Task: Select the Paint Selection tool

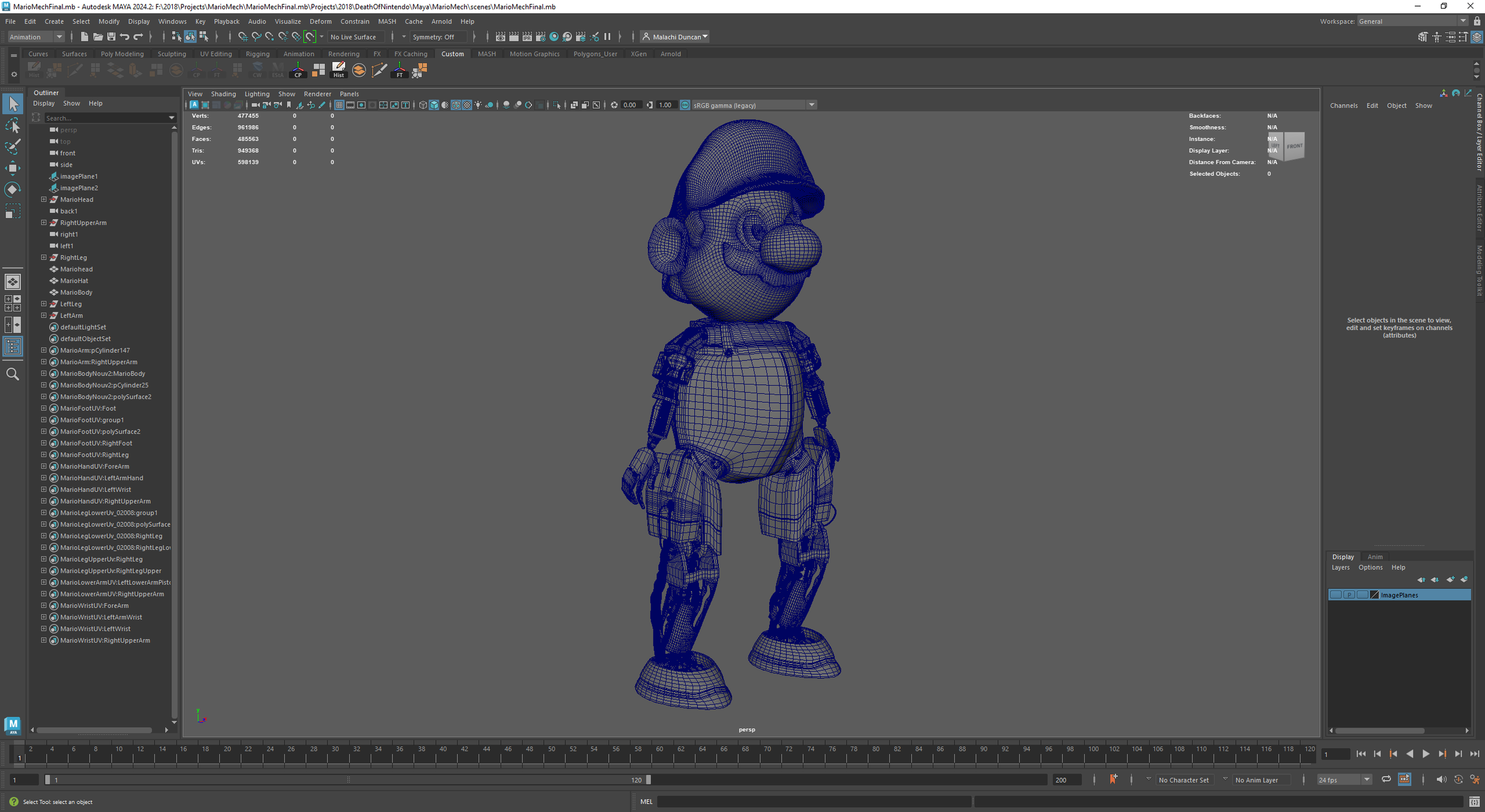Action: pyautogui.click(x=12, y=146)
